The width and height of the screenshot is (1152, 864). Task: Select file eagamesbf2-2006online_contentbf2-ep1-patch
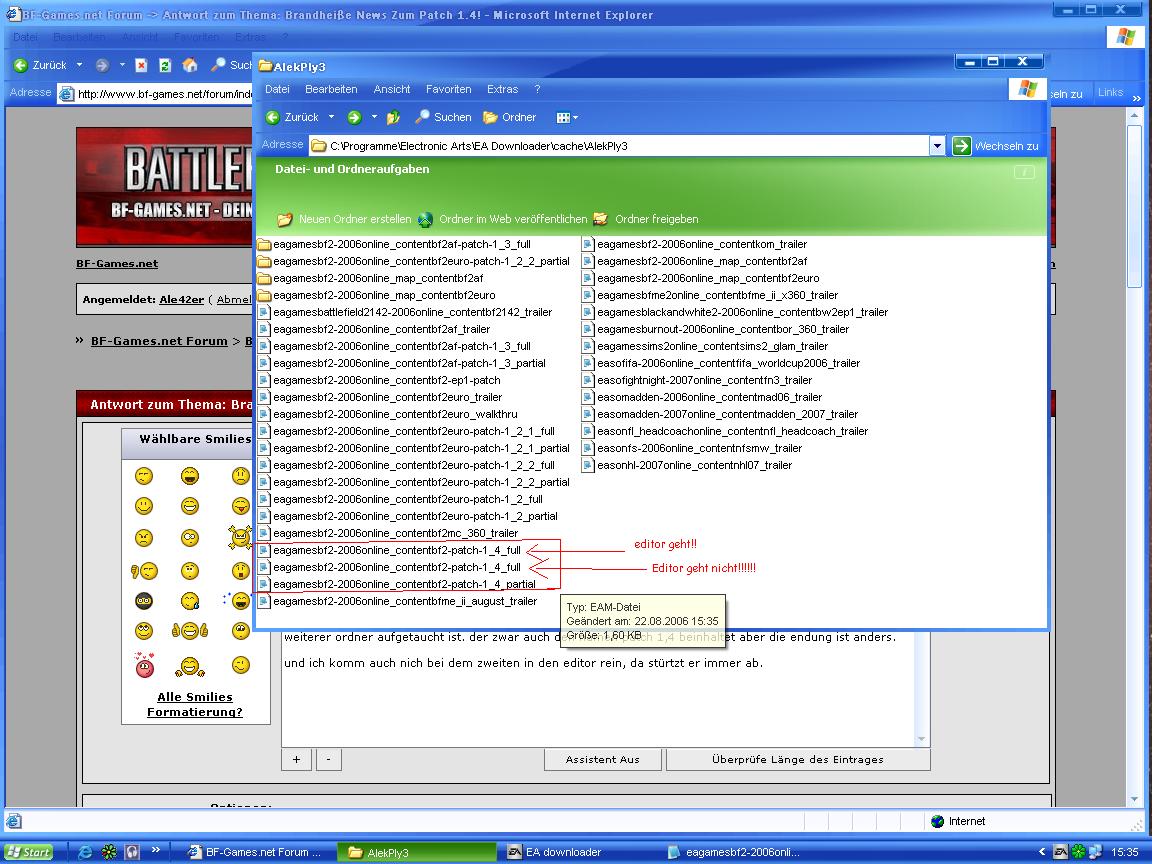click(379, 381)
